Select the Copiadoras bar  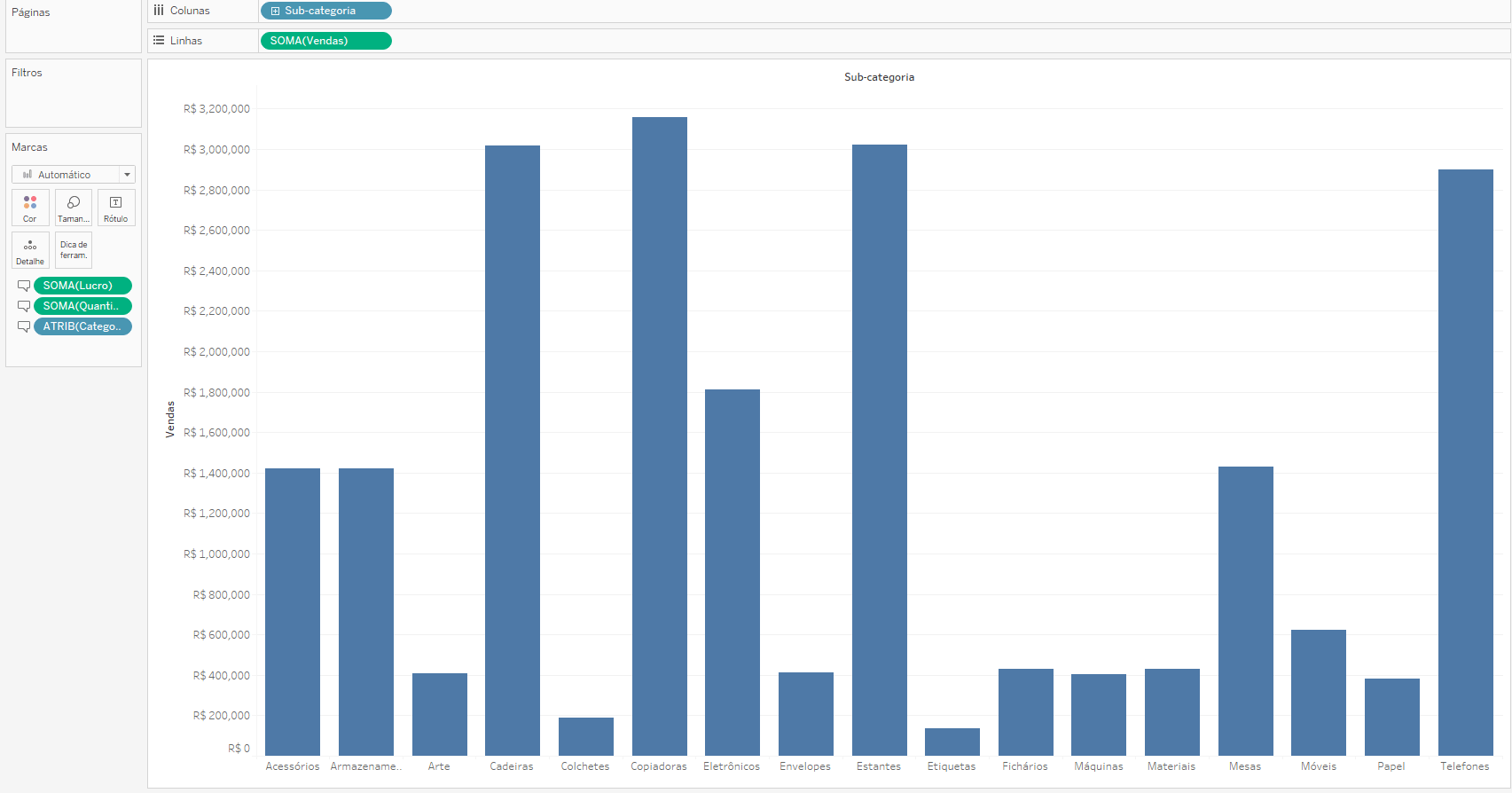pyautogui.click(x=660, y=436)
